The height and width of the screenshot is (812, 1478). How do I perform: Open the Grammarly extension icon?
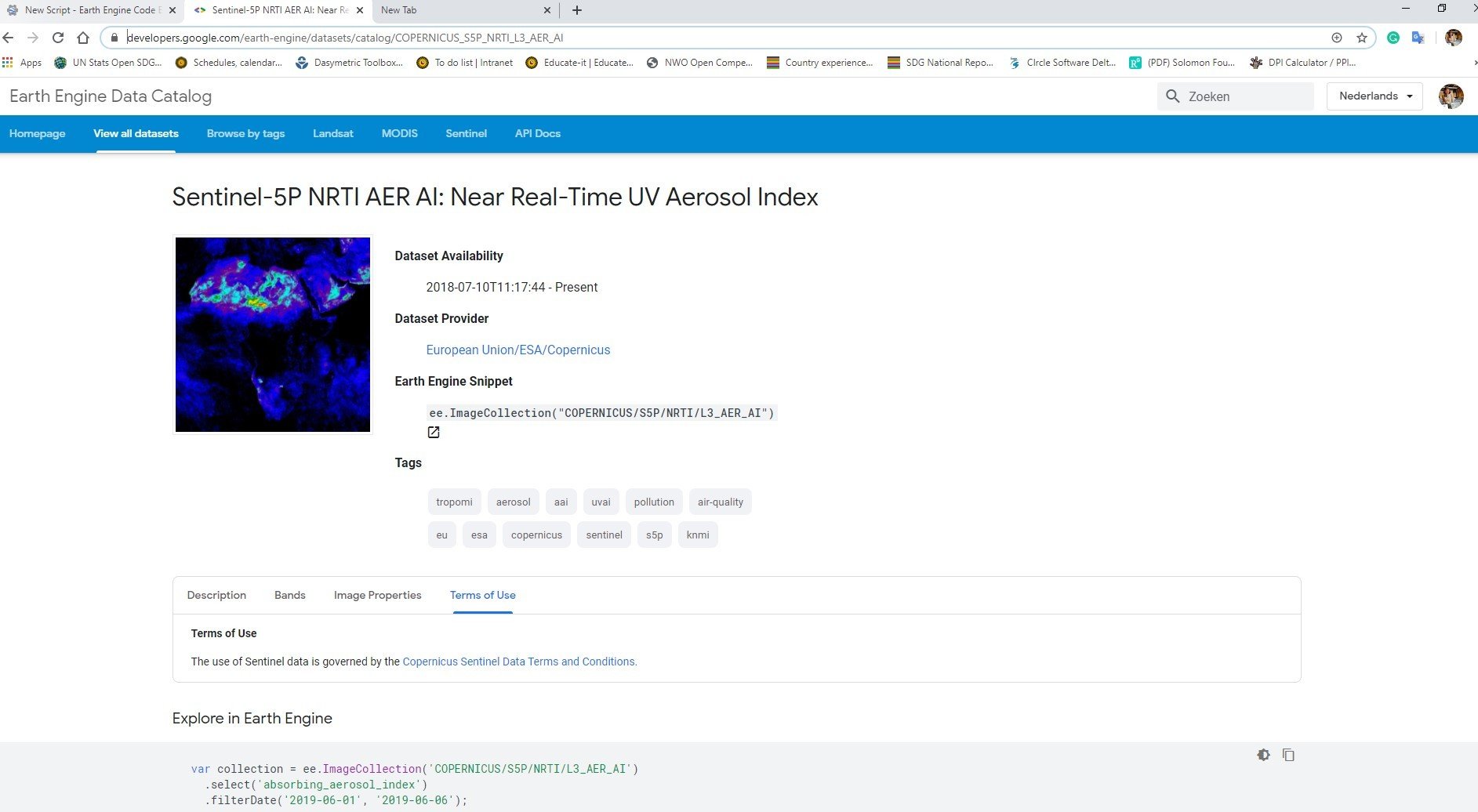point(1393,38)
